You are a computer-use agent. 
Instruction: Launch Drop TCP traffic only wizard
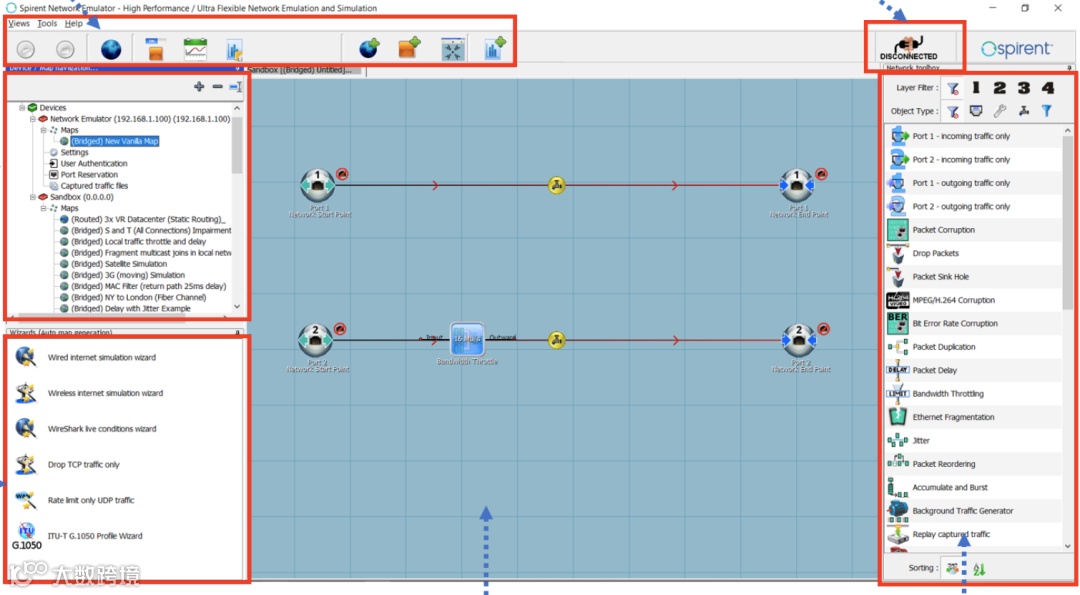pyautogui.click(x=83, y=465)
